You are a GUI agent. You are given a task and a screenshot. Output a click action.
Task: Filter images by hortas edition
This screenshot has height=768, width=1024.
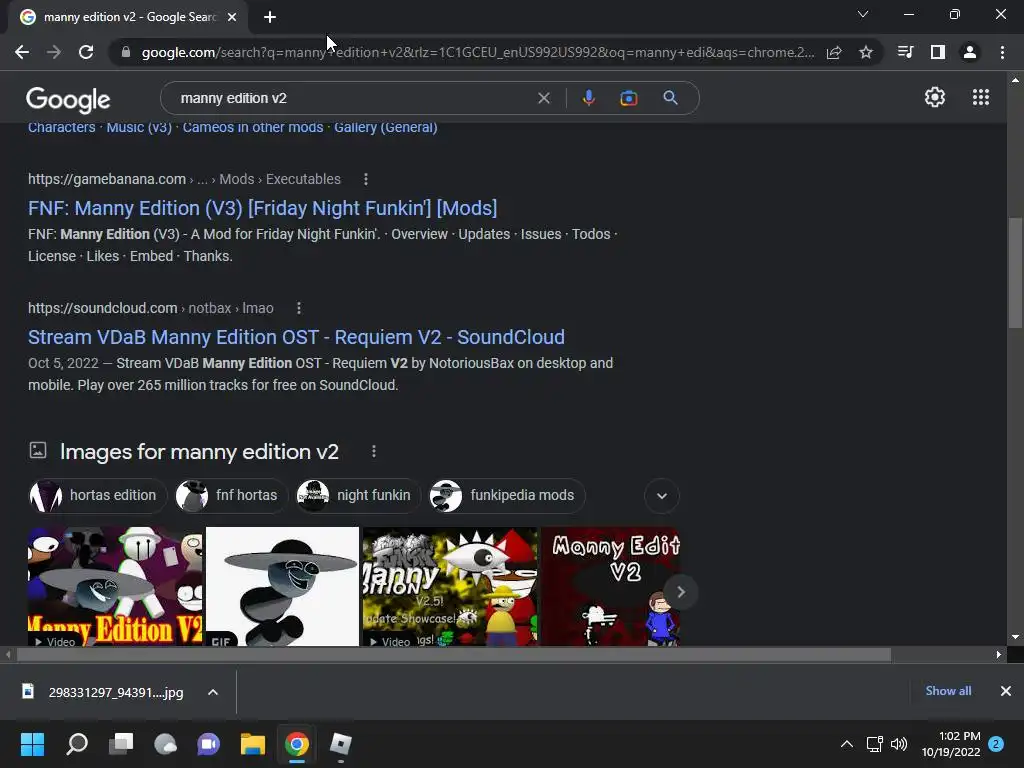pyautogui.click(x=98, y=496)
